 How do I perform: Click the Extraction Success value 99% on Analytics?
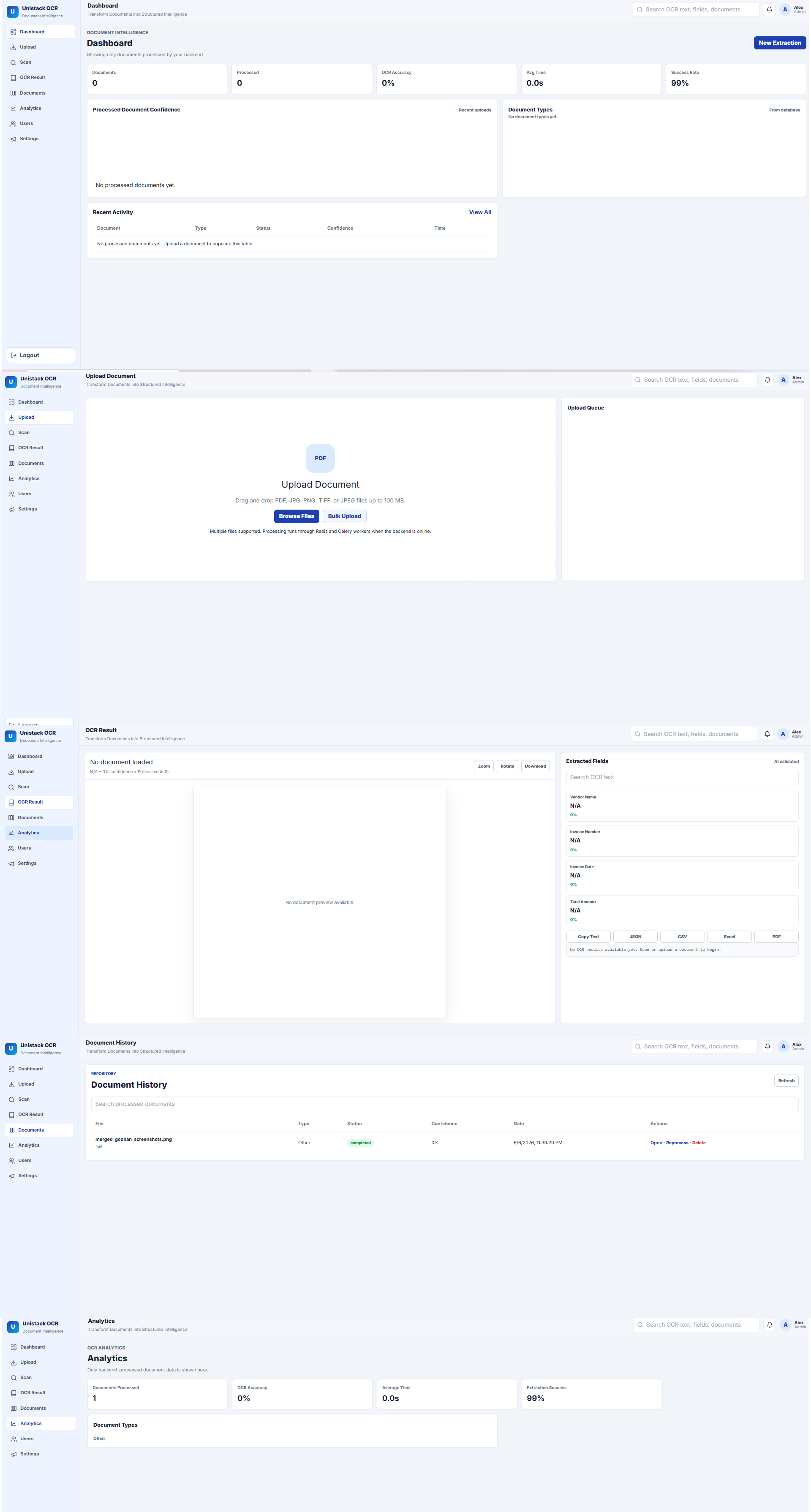(536, 1398)
